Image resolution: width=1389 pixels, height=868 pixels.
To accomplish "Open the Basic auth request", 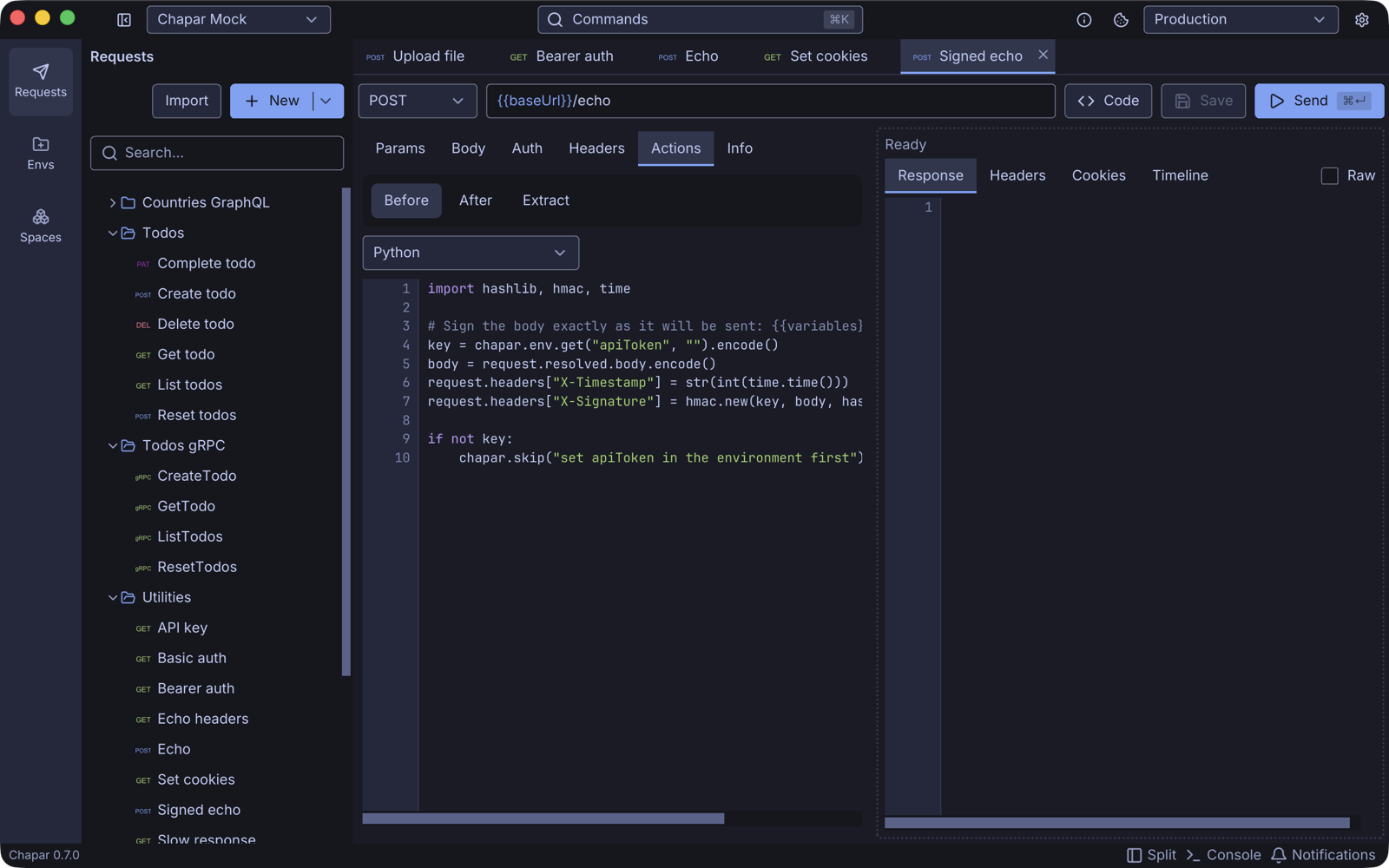I will [x=192, y=658].
